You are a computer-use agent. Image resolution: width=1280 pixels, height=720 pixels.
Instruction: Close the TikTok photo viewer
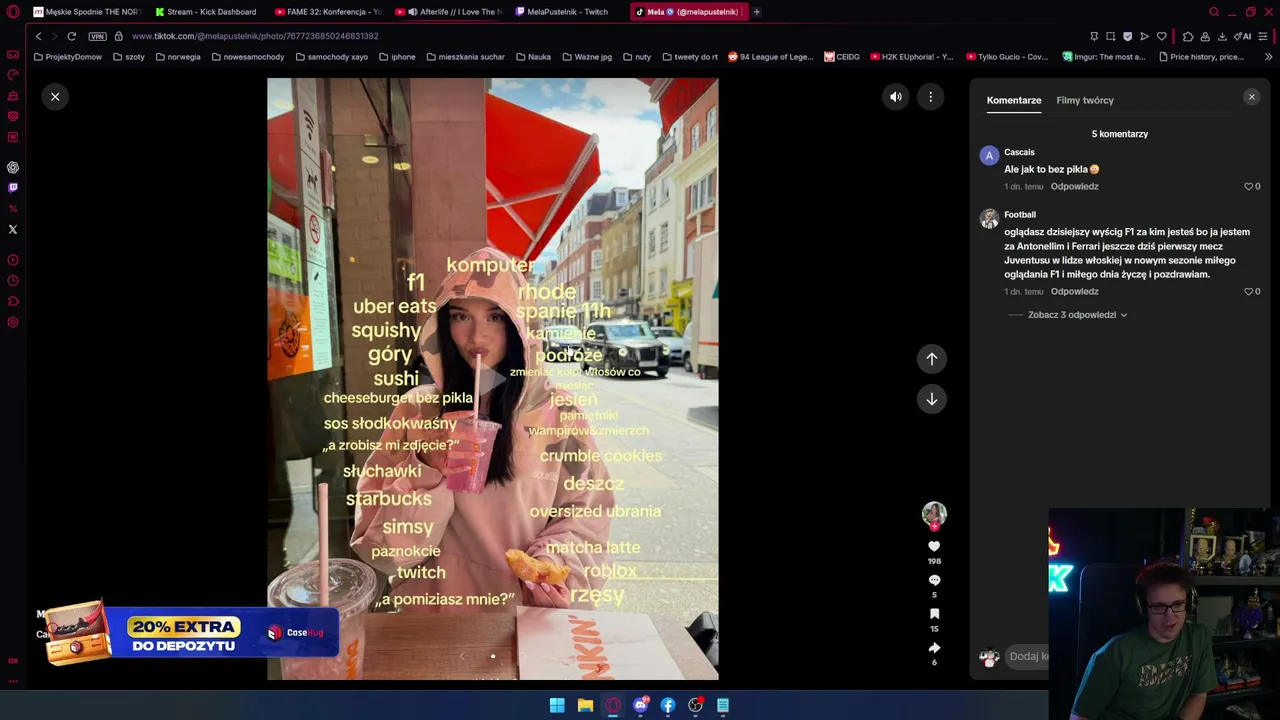click(55, 97)
